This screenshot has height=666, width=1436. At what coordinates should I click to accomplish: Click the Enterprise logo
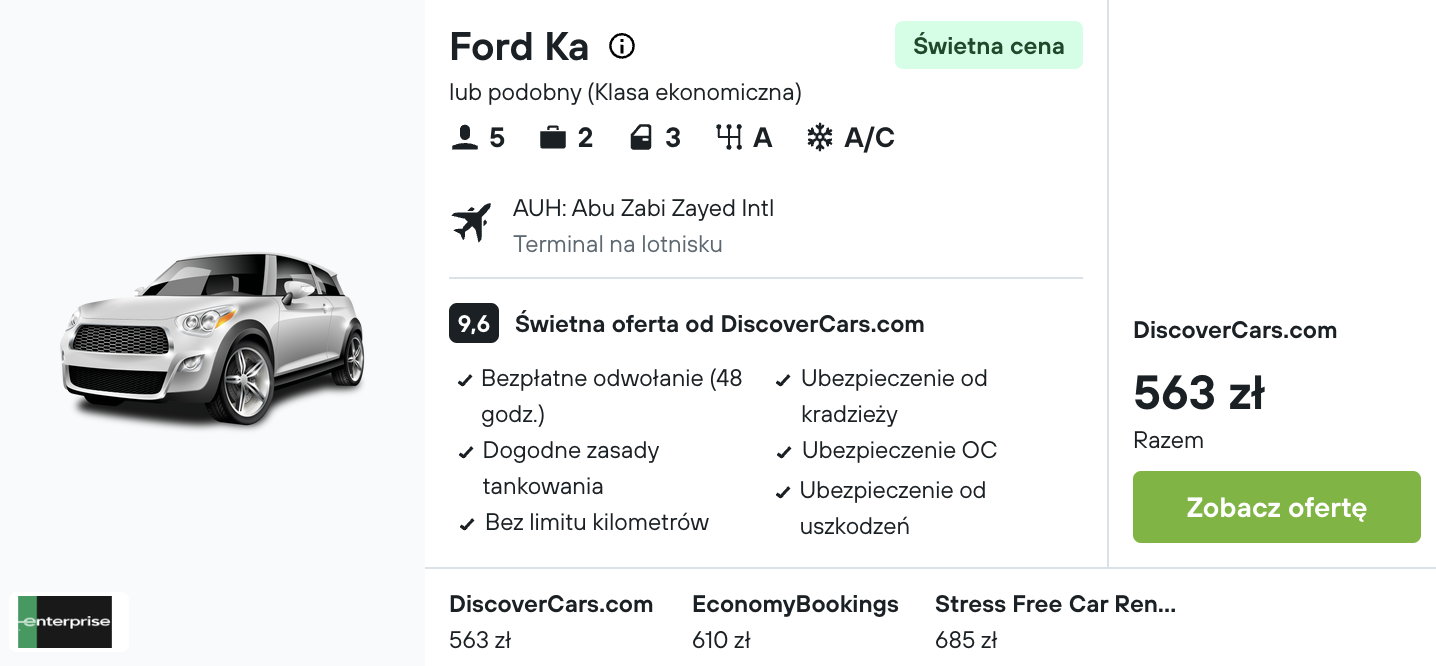[69, 622]
